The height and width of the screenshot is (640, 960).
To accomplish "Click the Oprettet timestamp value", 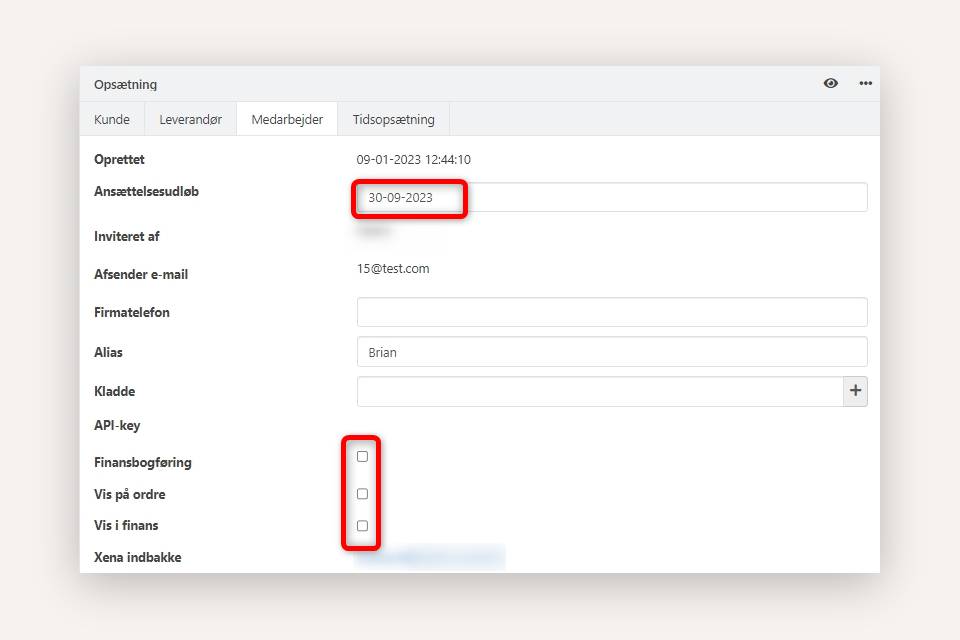I will coord(413,160).
